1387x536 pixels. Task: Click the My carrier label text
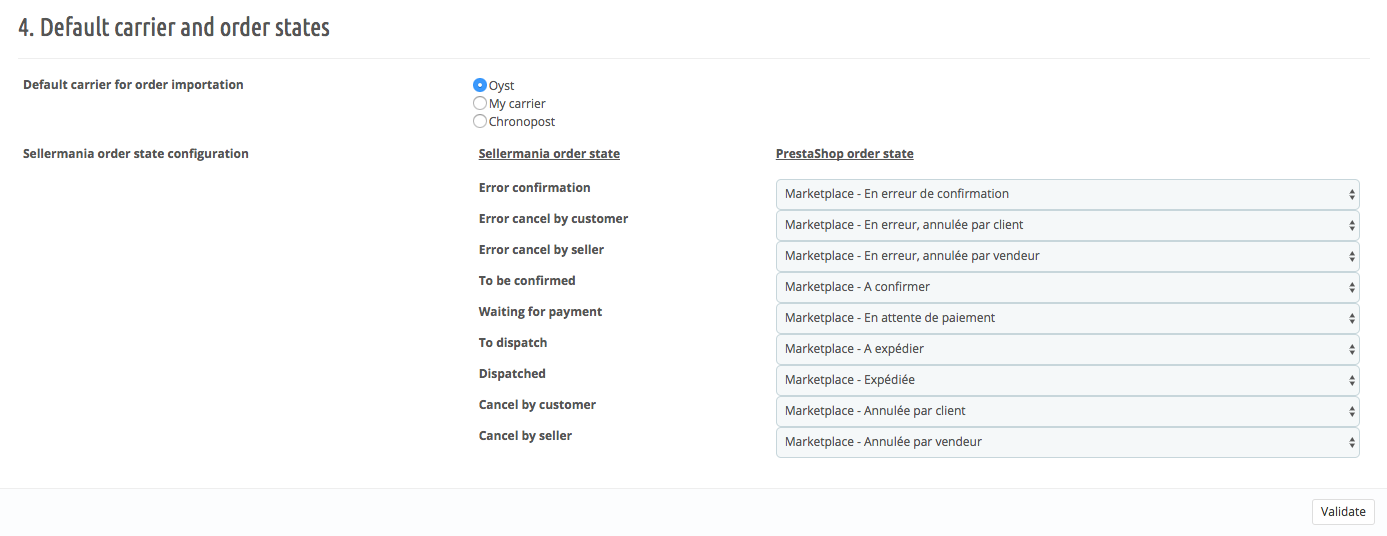(x=517, y=104)
